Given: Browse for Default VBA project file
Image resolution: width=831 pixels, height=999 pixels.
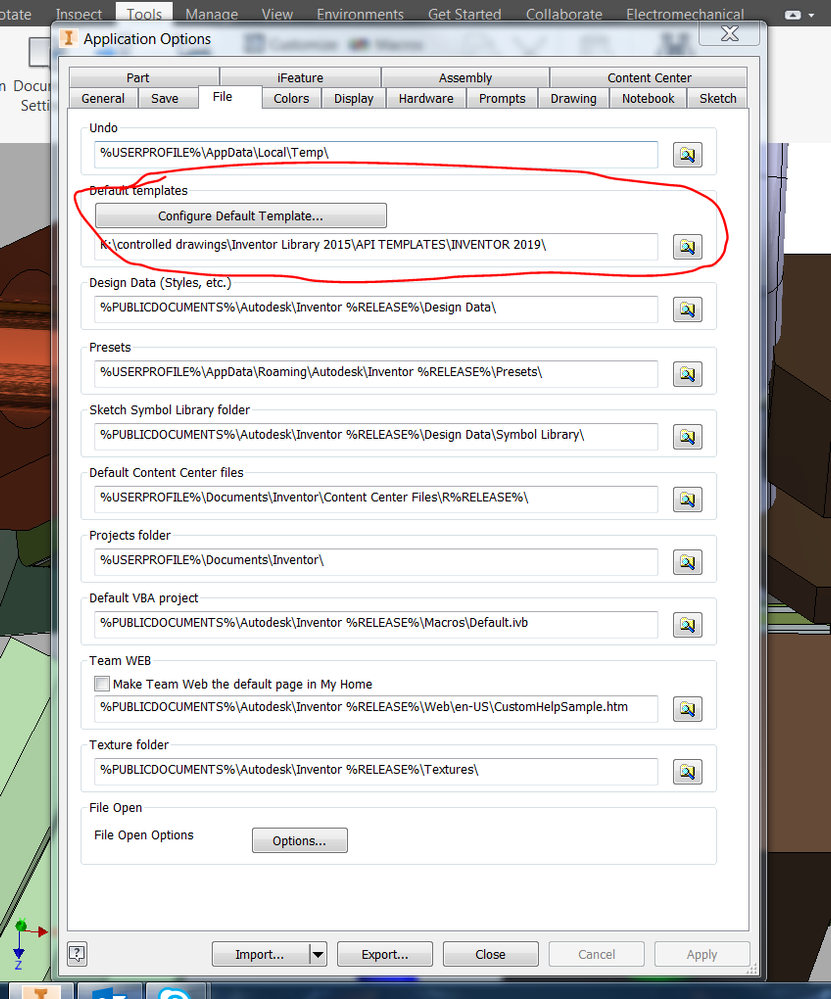Looking at the screenshot, I should [688, 625].
